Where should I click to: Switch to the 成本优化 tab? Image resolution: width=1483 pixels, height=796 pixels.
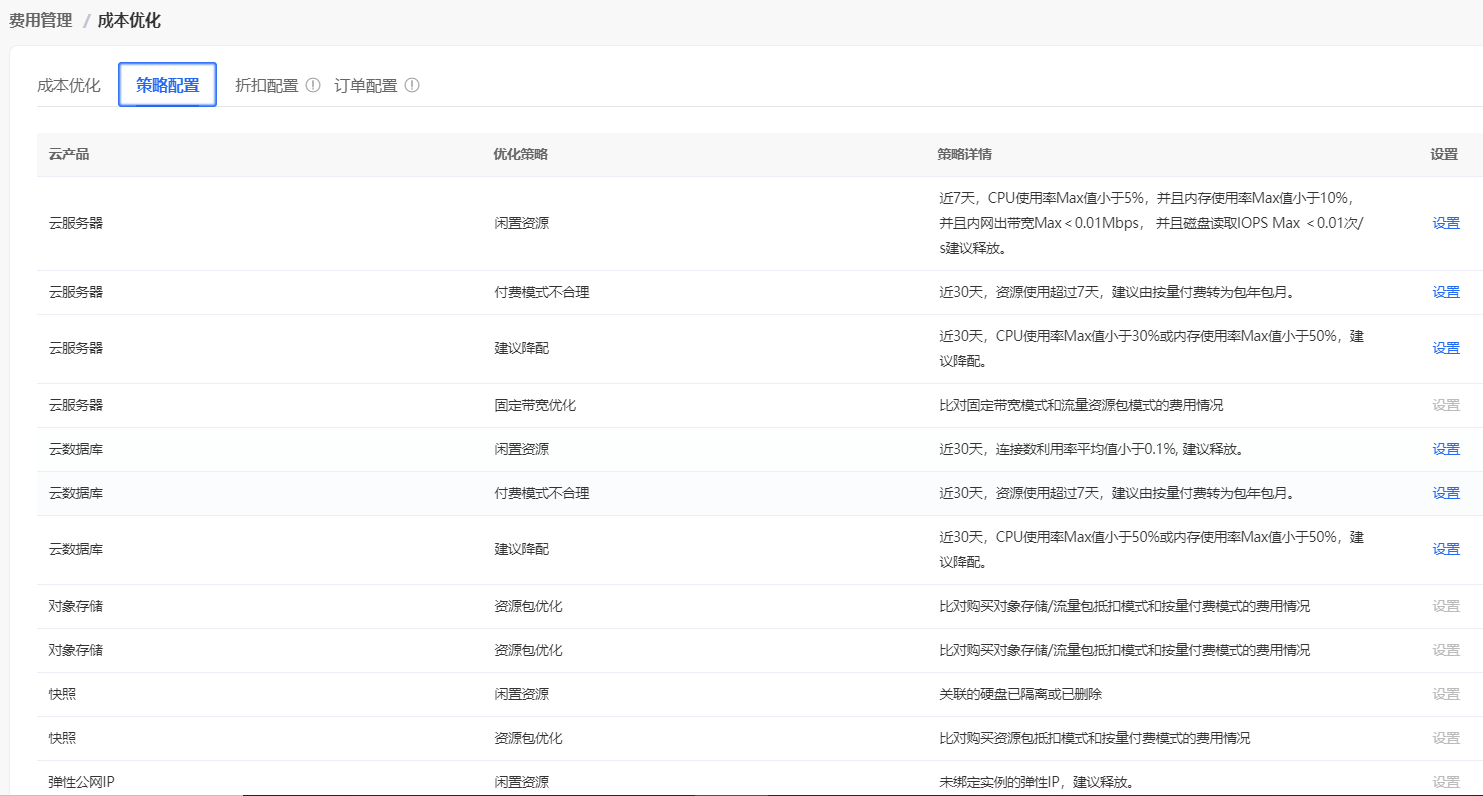pyautogui.click(x=69, y=85)
